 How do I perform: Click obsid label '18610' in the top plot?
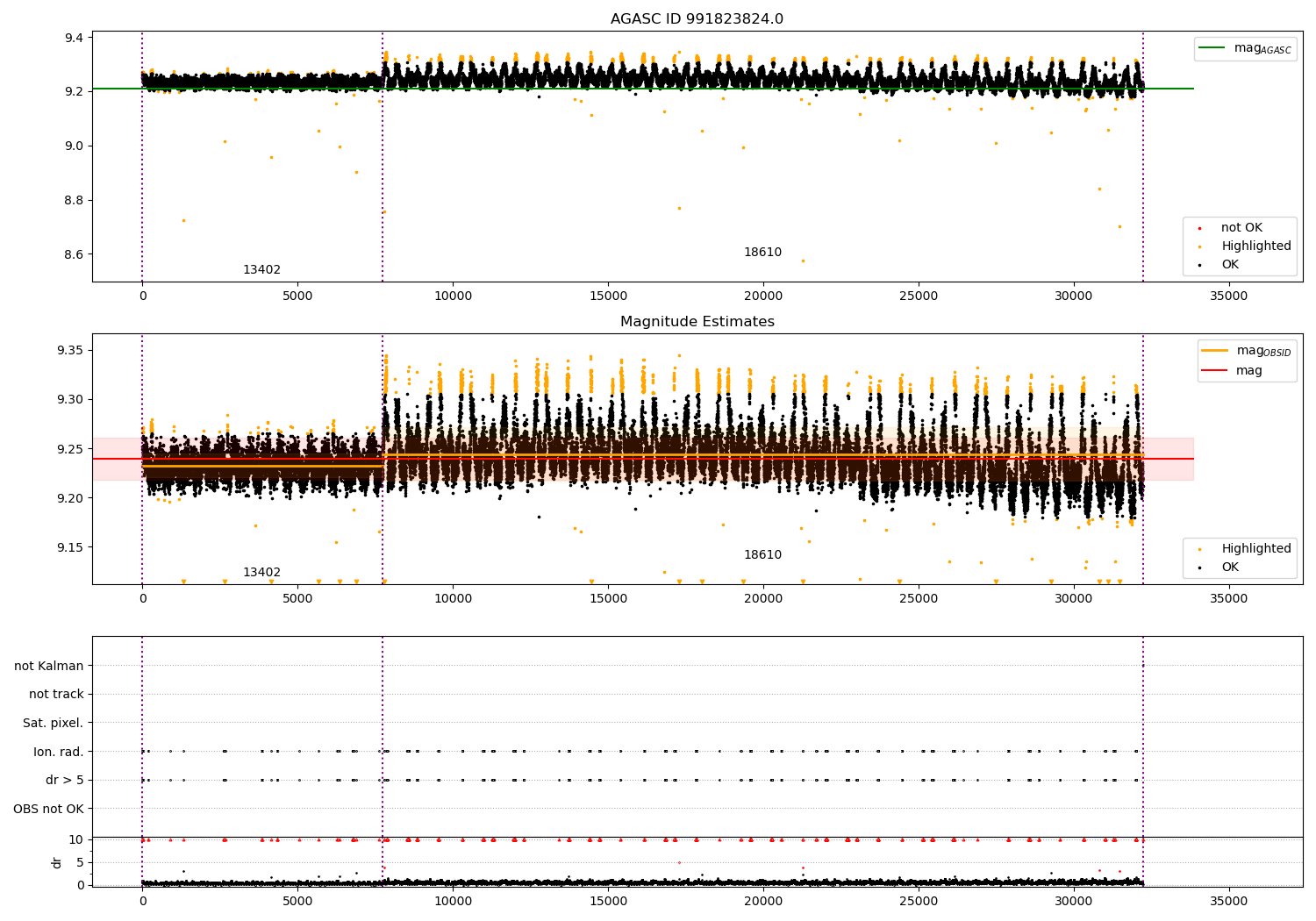pyautogui.click(x=762, y=253)
